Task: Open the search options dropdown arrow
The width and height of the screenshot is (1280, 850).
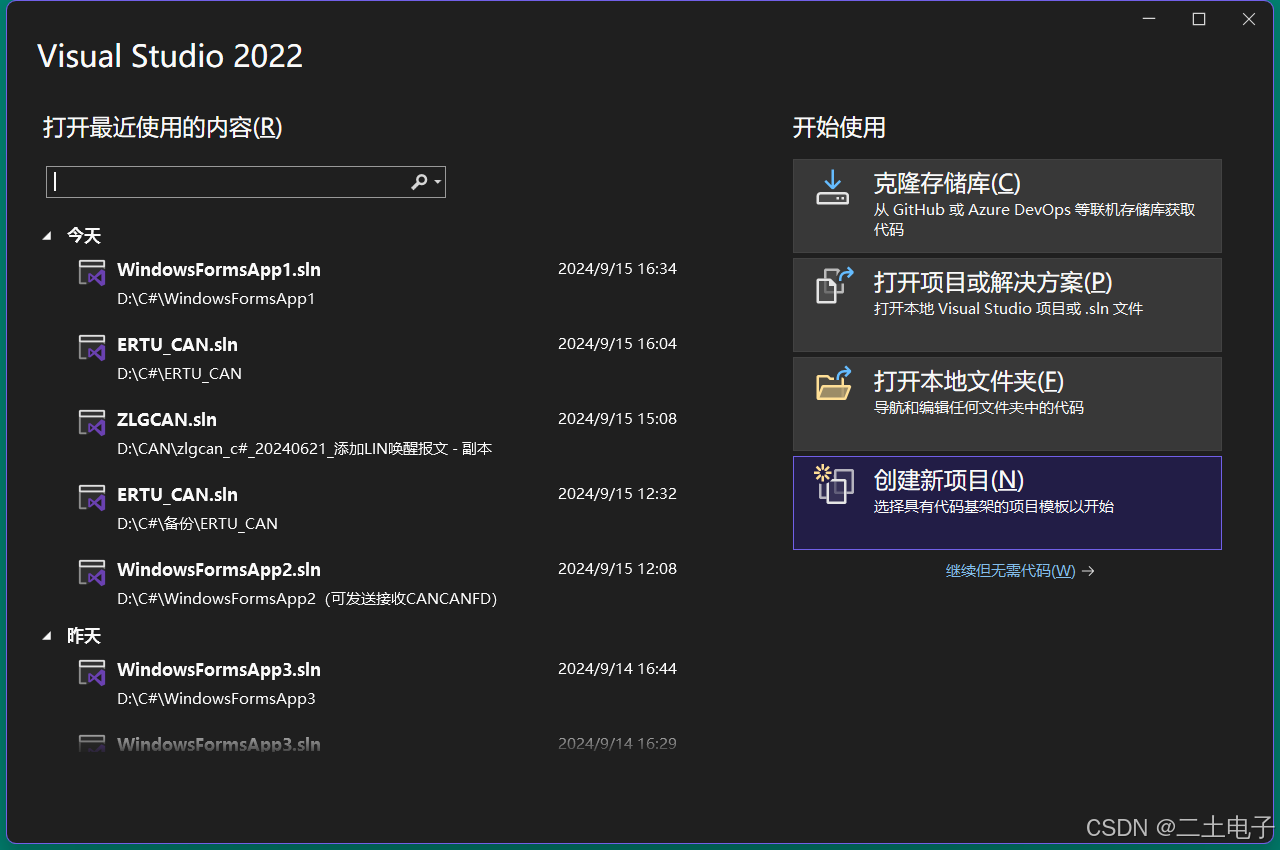Action: coord(438,183)
